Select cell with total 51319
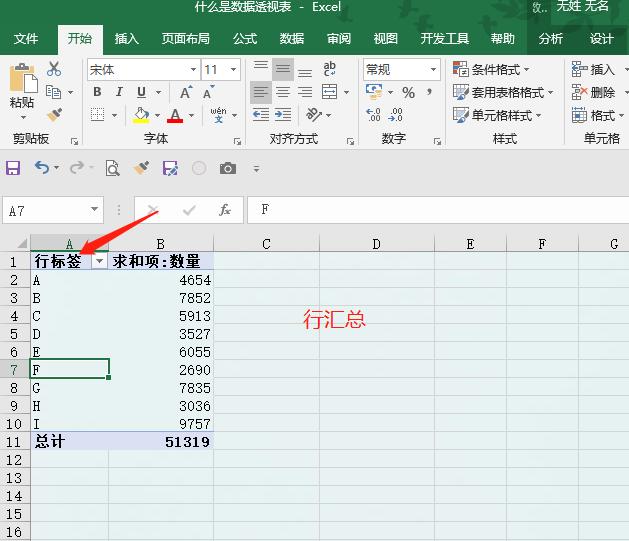This screenshot has width=629, height=541. point(161,442)
